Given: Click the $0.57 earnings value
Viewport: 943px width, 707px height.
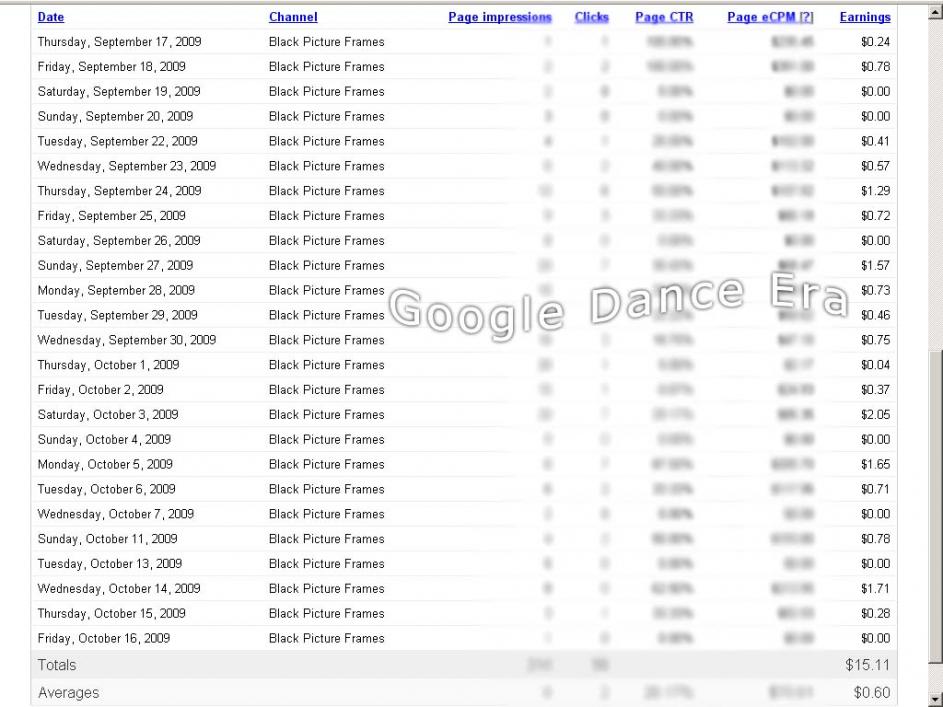Looking at the screenshot, I should click(875, 166).
